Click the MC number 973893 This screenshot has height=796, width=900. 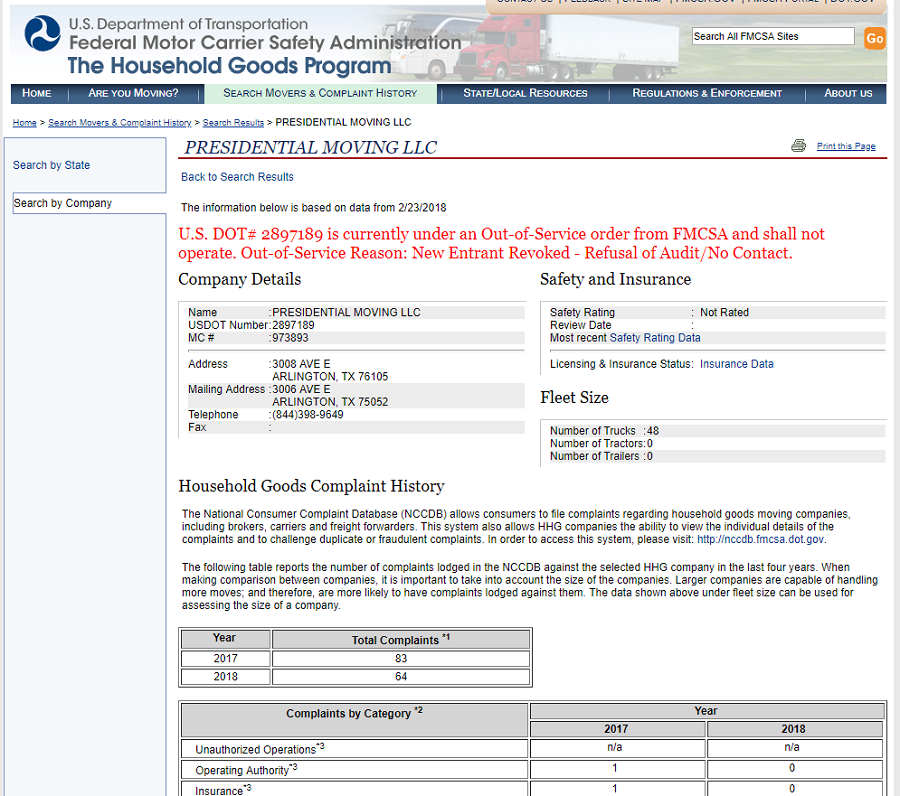click(x=290, y=338)
